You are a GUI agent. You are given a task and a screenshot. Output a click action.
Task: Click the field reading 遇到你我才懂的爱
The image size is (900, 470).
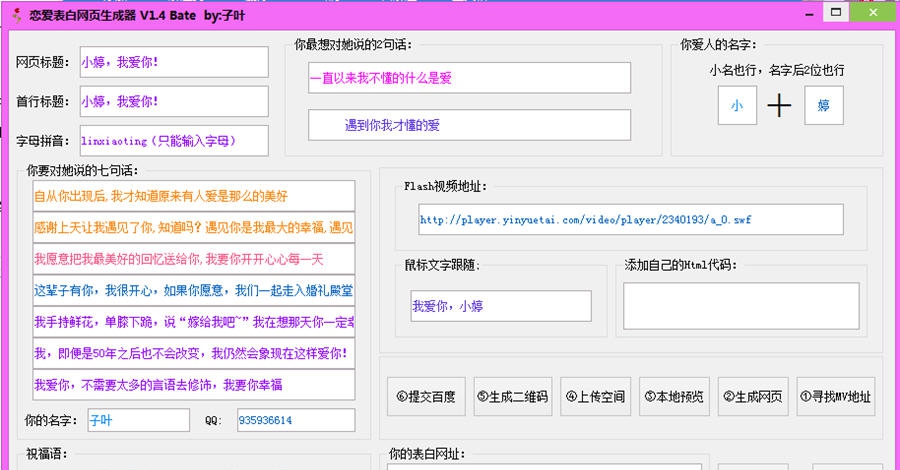[470, 125]
